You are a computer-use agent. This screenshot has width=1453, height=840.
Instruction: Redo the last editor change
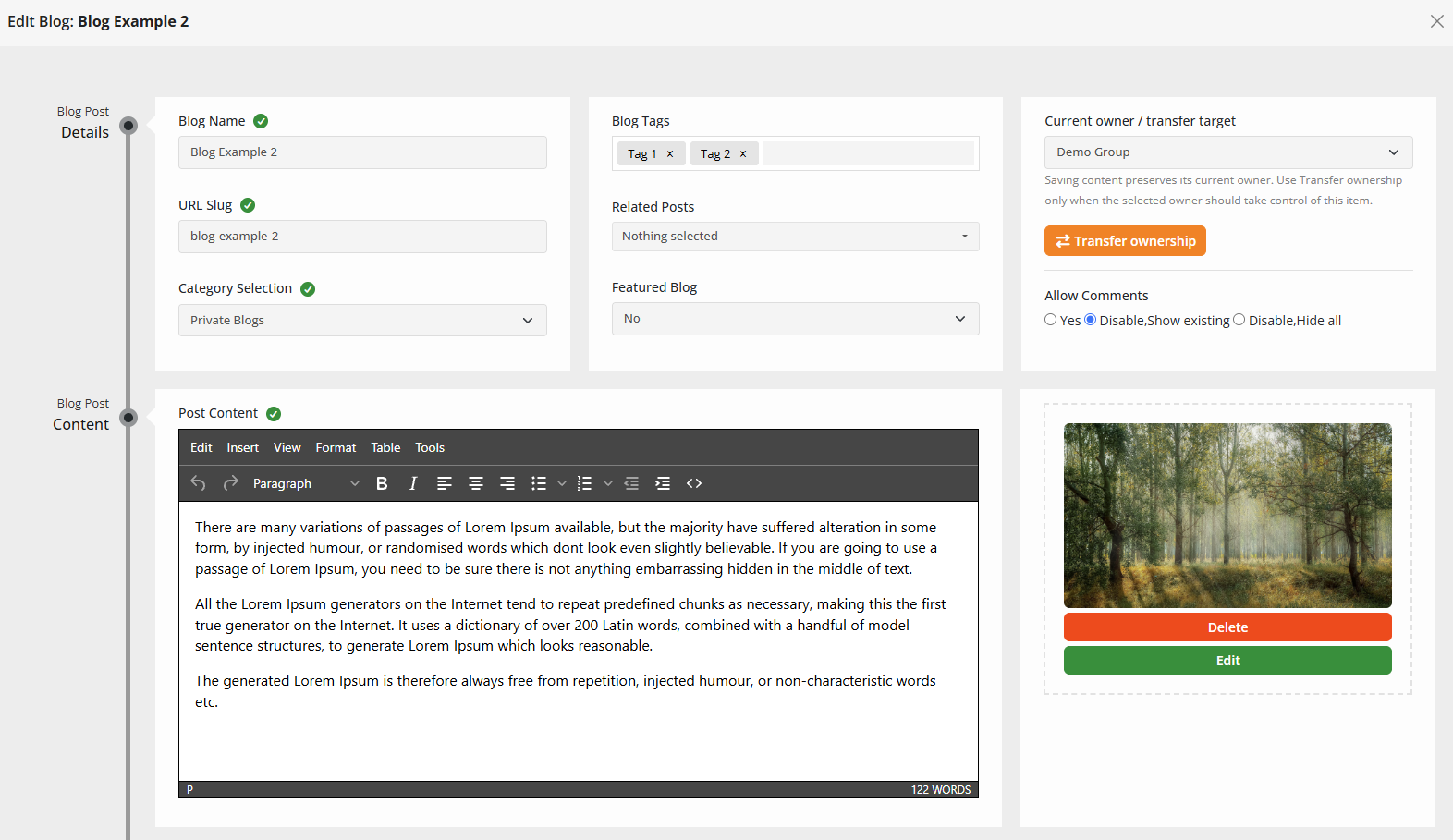click(231, 483)
